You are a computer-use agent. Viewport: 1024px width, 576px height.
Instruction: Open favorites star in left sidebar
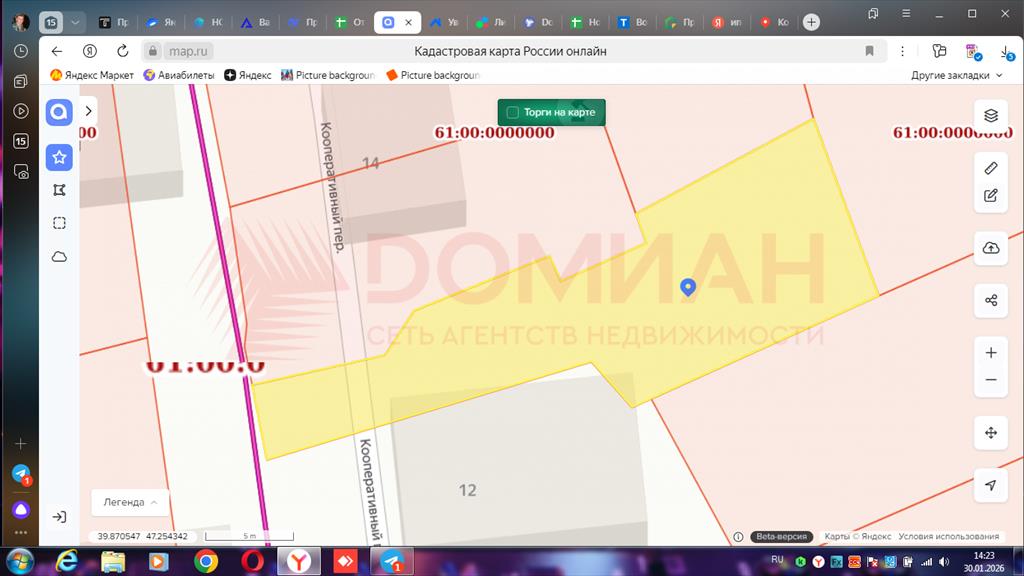pyautogui.click(x=59, y=157)
